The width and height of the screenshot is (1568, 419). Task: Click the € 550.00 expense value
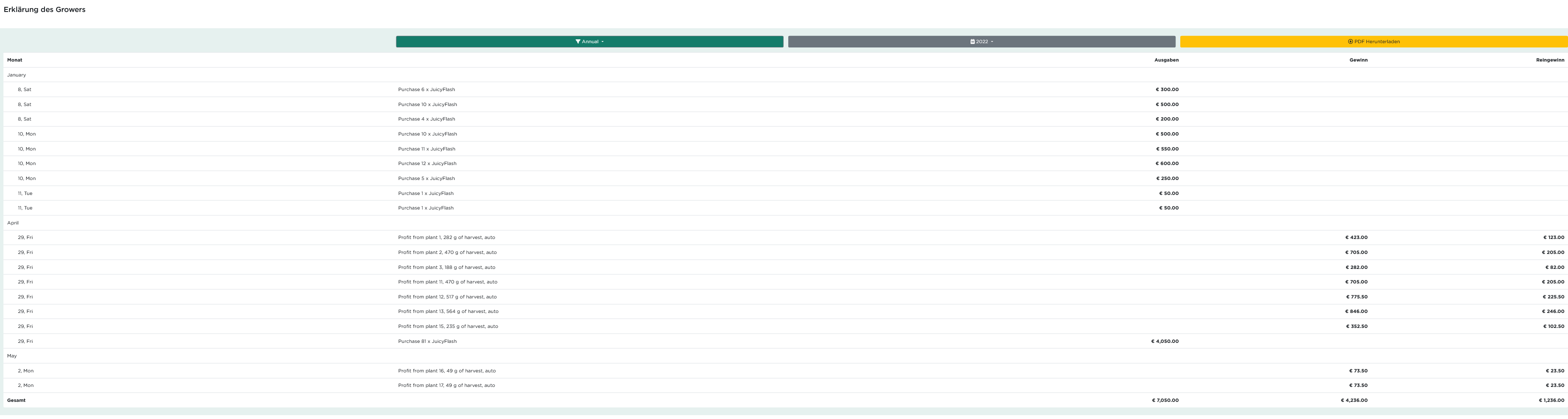click(1167, 149)
